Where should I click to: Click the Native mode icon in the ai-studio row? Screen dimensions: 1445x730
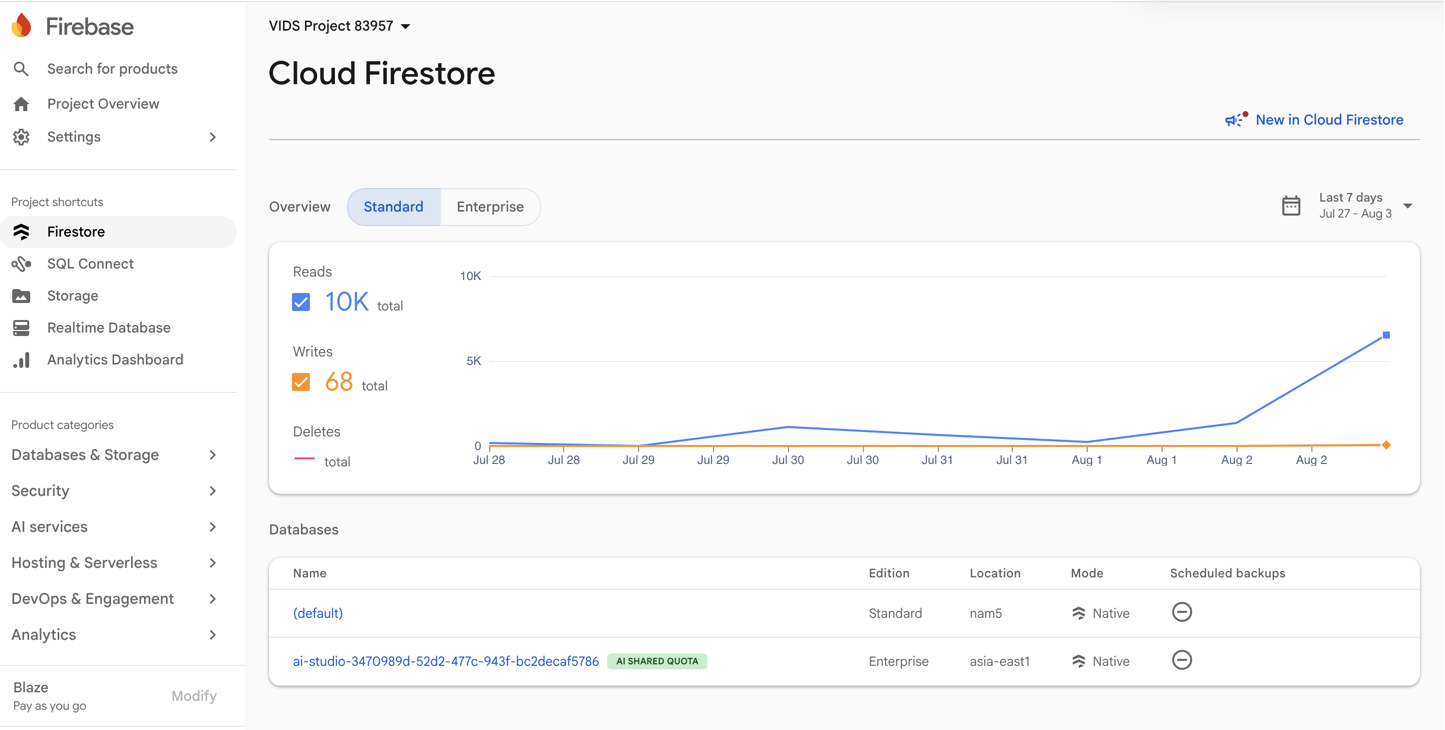[1078, 662]
